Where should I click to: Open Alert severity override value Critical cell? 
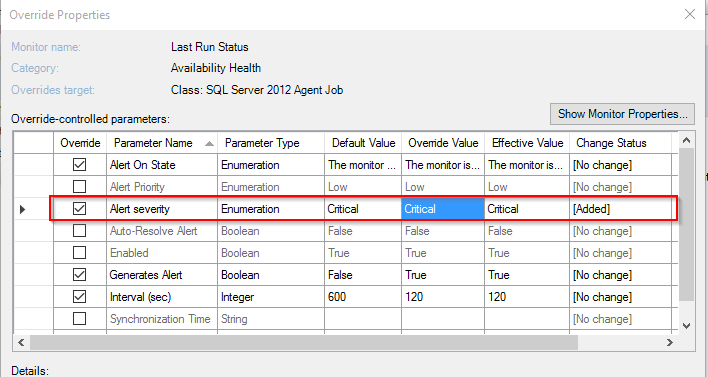443,209
